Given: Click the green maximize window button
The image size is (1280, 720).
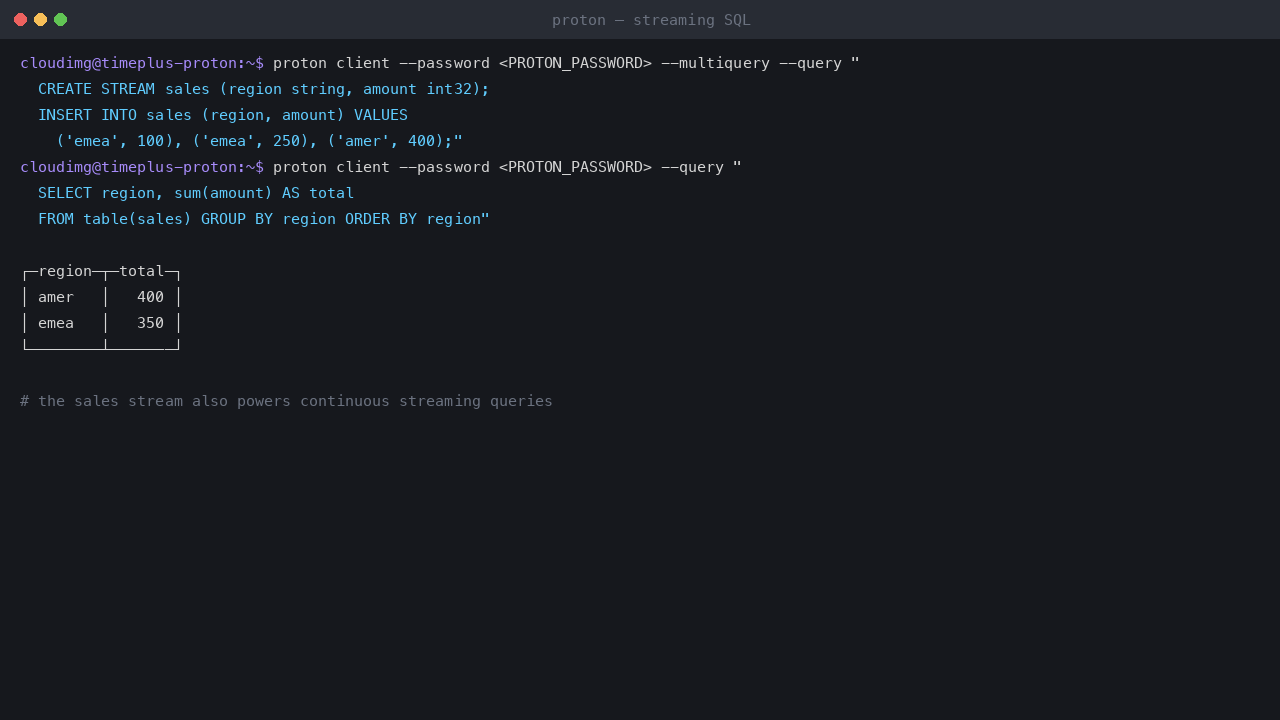Looking at the screenshot, I should click(60, 19).
